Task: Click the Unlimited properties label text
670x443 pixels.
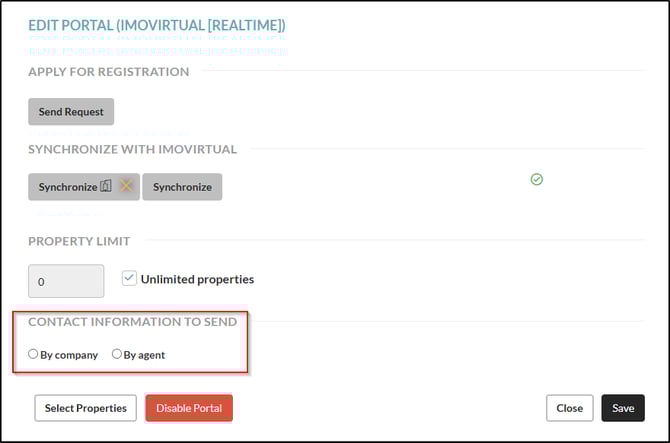Action: click(197, 279)
